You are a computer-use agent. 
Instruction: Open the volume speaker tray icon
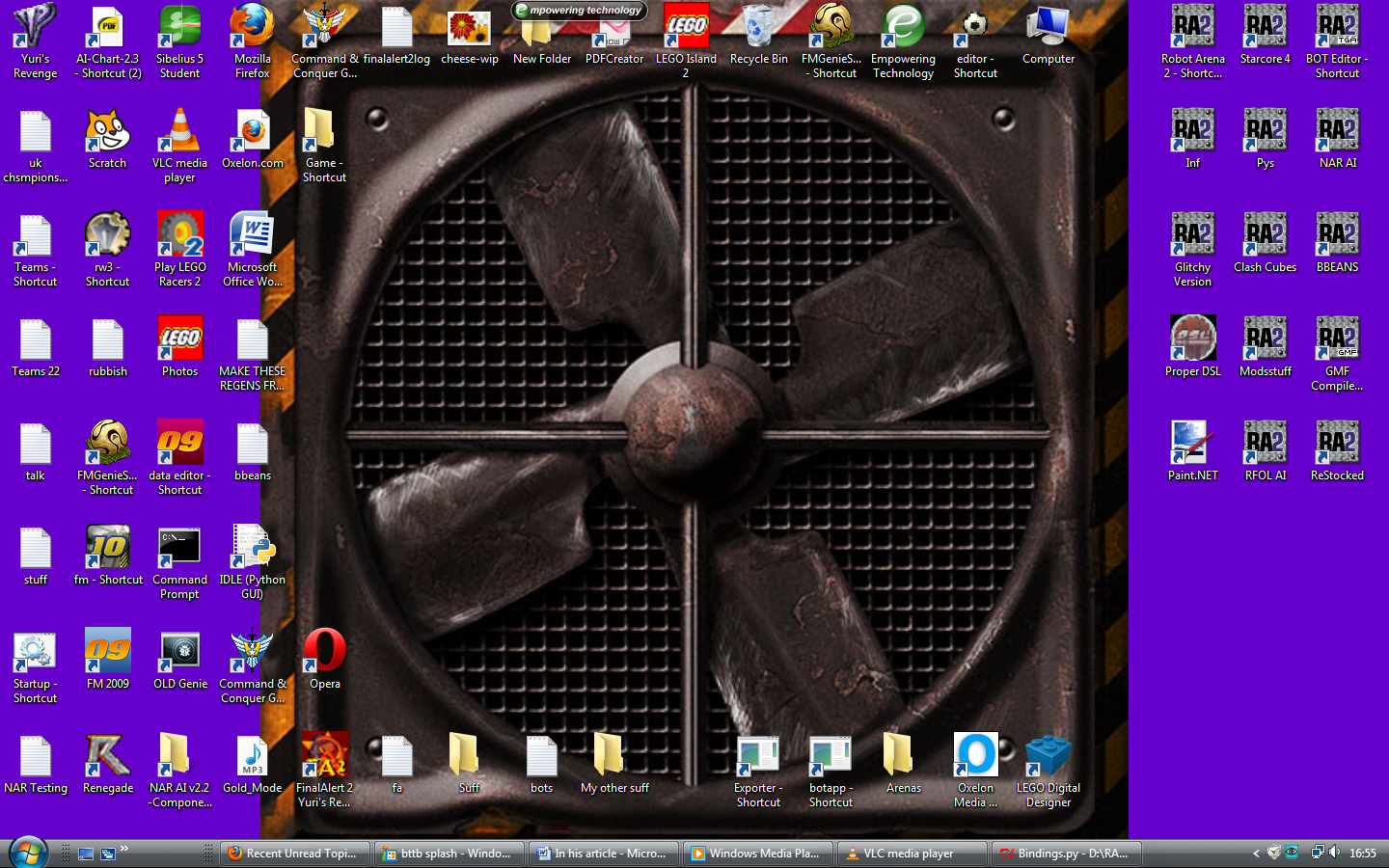point(1334,853)
